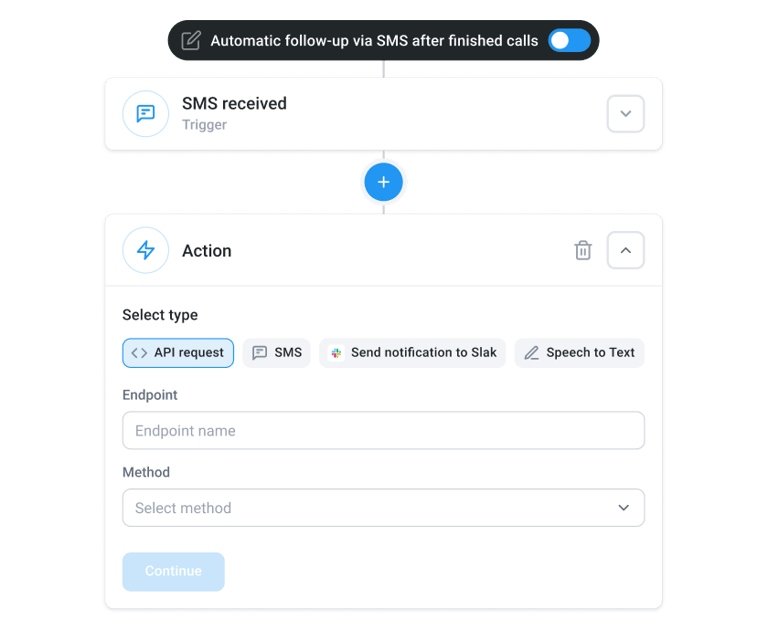Click the SMS received message bubble icon
This screenshot has height=630, width=768.
tap(145, 114)
